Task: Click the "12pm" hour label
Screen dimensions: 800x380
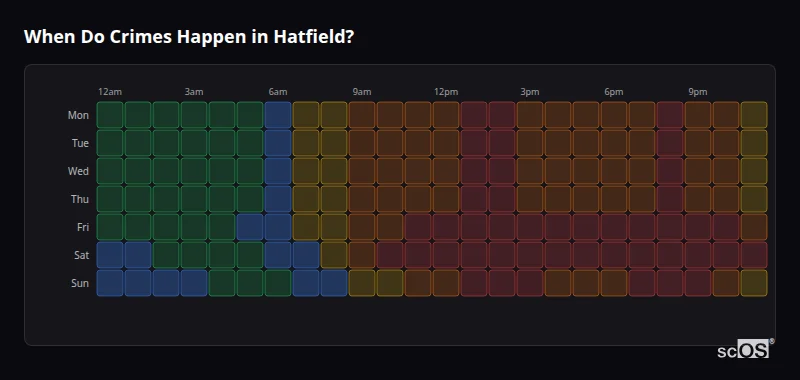Action: [x=446, y=92]
